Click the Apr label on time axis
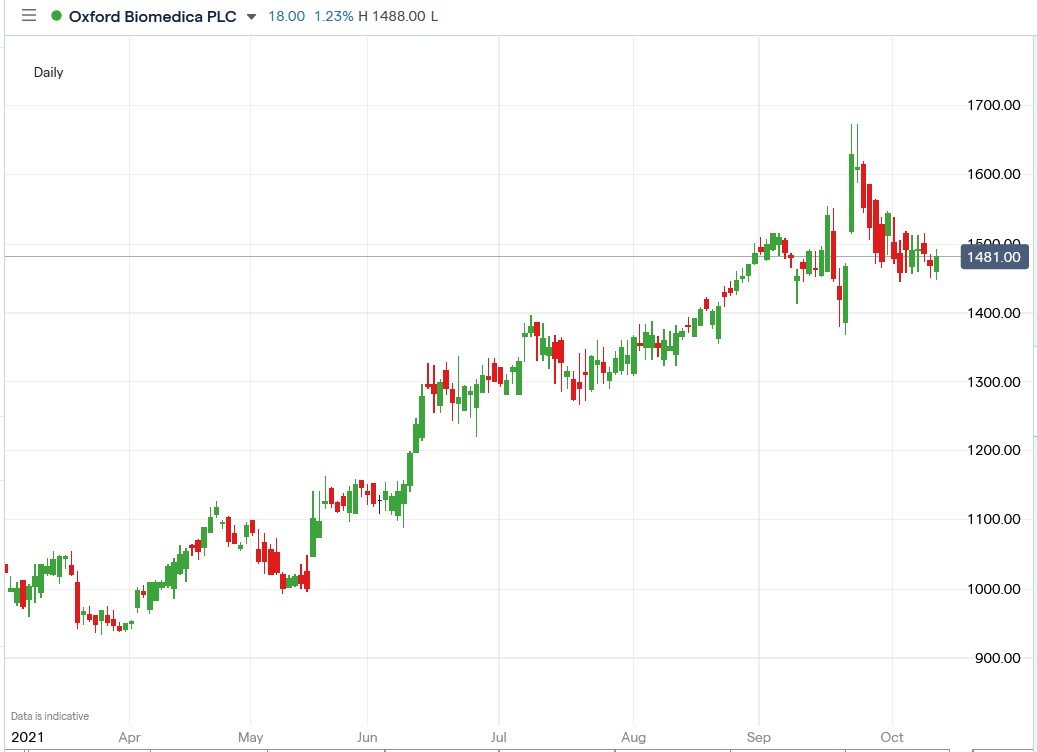 coord(130,737)
